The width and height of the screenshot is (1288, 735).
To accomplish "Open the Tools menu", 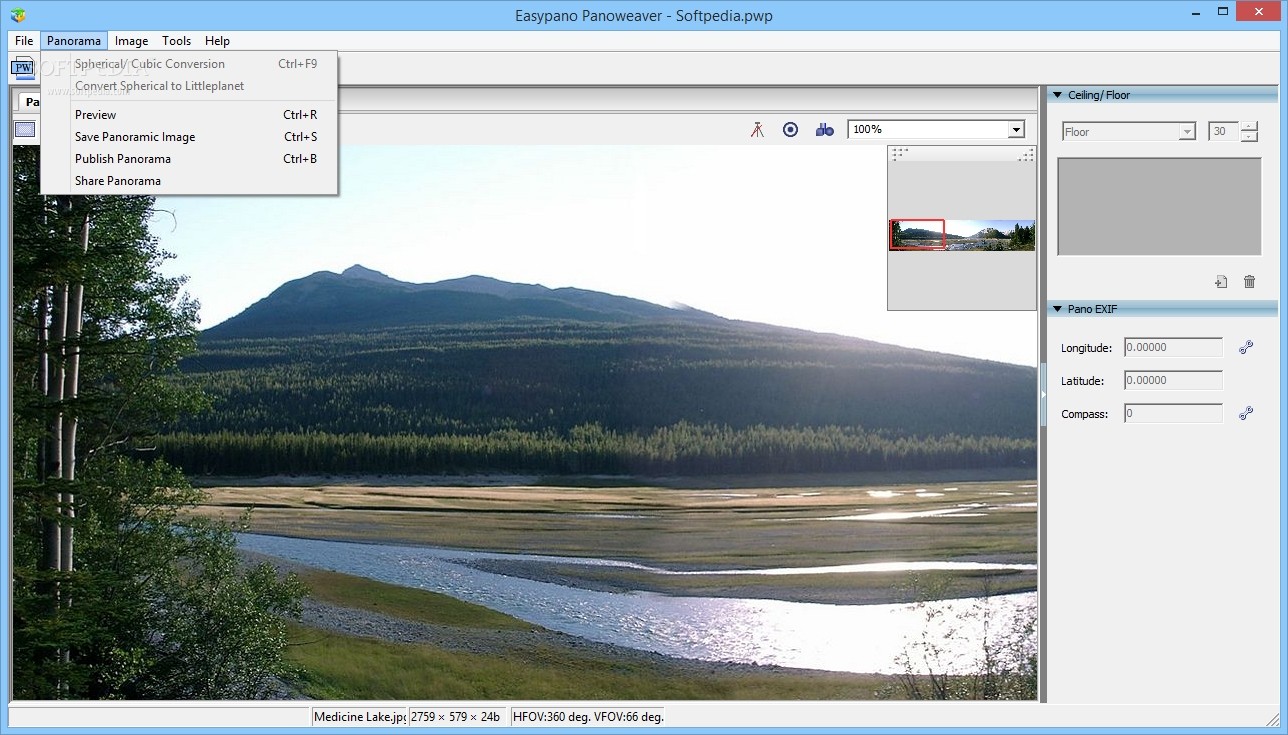I will click(176, 41).
